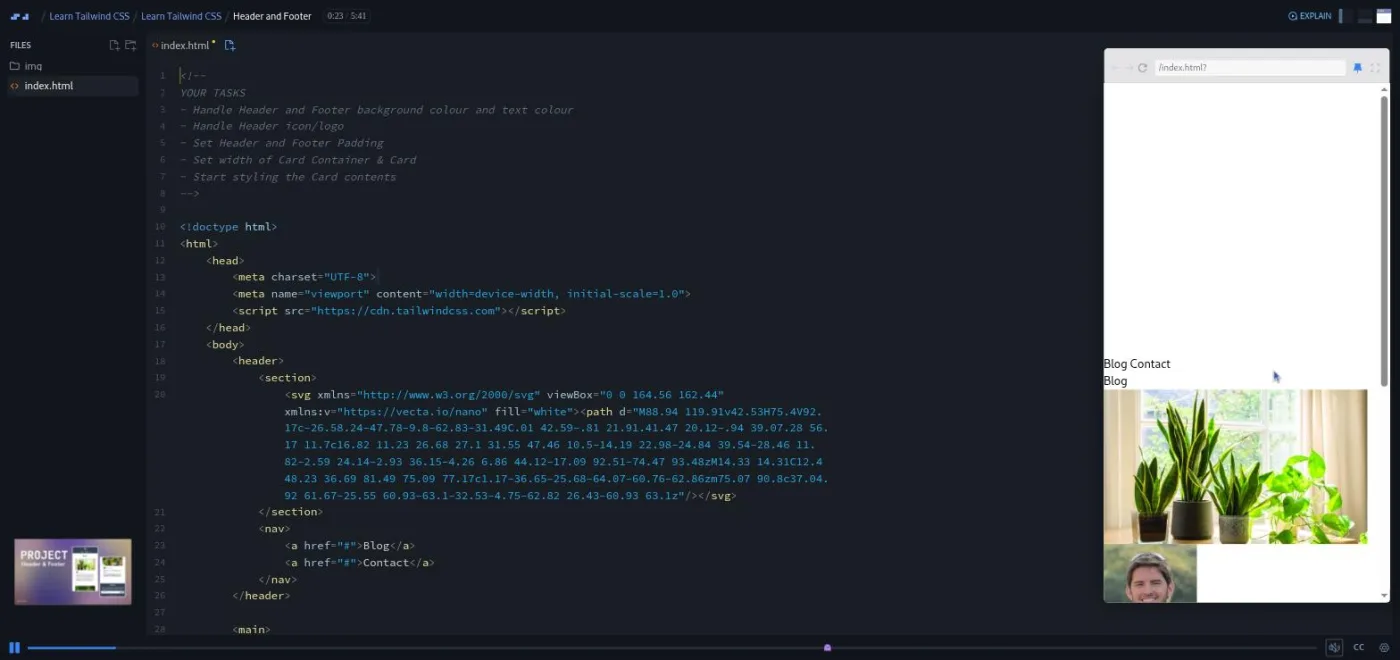The height and width of the screenshot is (660, 1400).
Task: Click the 'Set Header and Footer Padding' comment
Action: [x=282, y=143]
